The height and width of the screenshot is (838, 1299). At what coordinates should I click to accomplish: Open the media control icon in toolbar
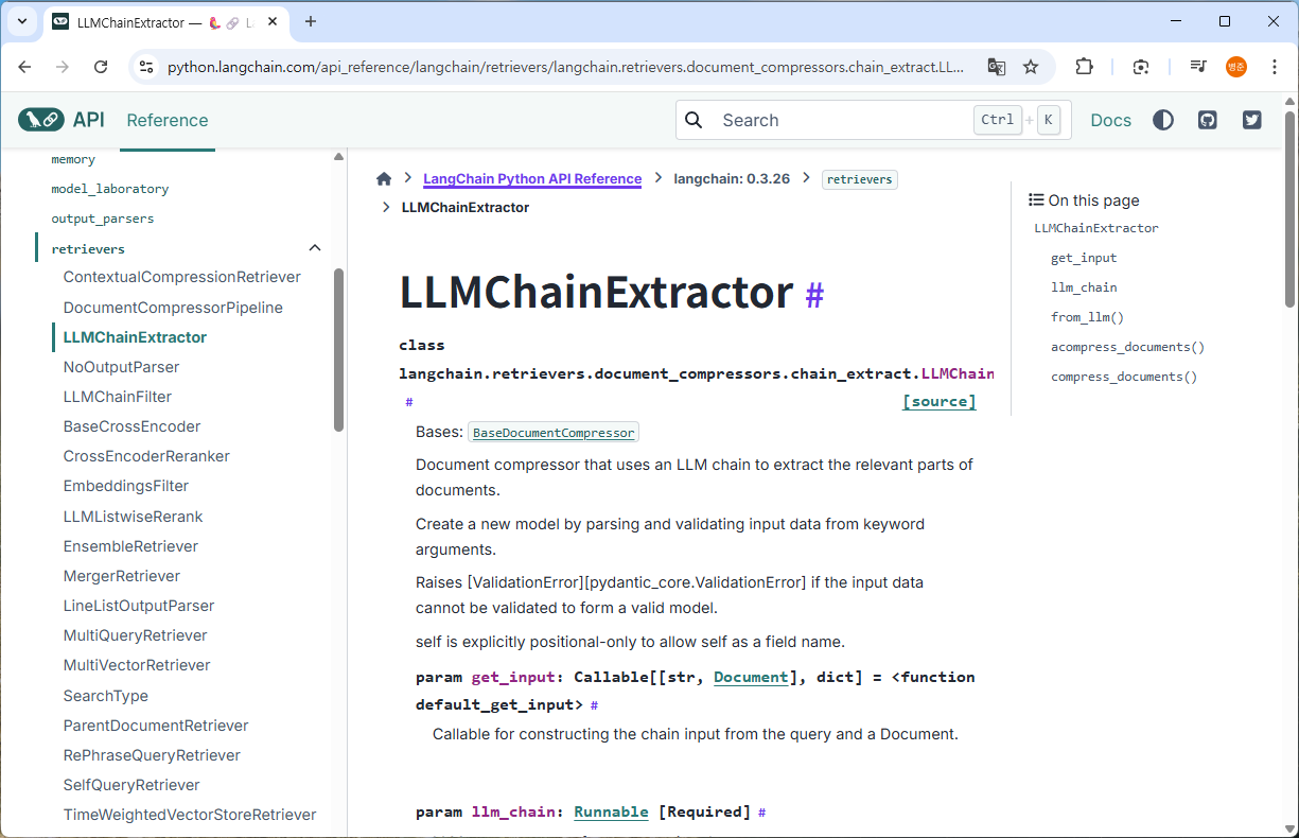[1198, 67]
